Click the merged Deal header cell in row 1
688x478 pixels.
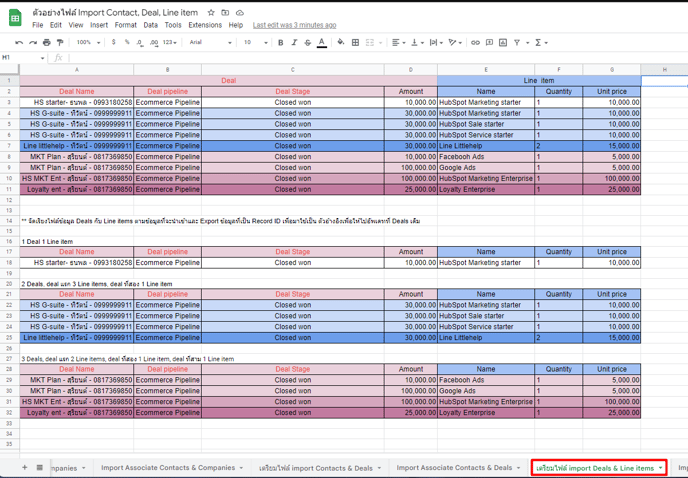[228, 81]
